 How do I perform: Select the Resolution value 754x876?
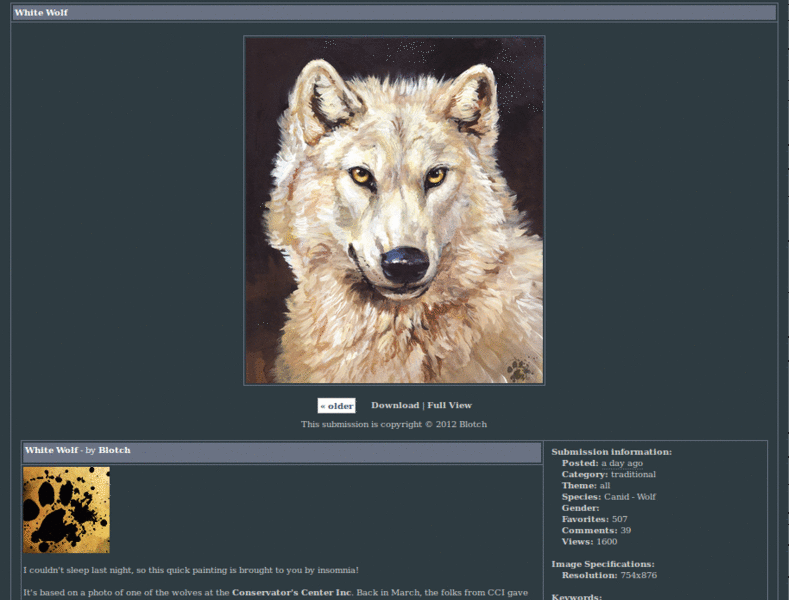pyautogui.click(x=639, y=576)
